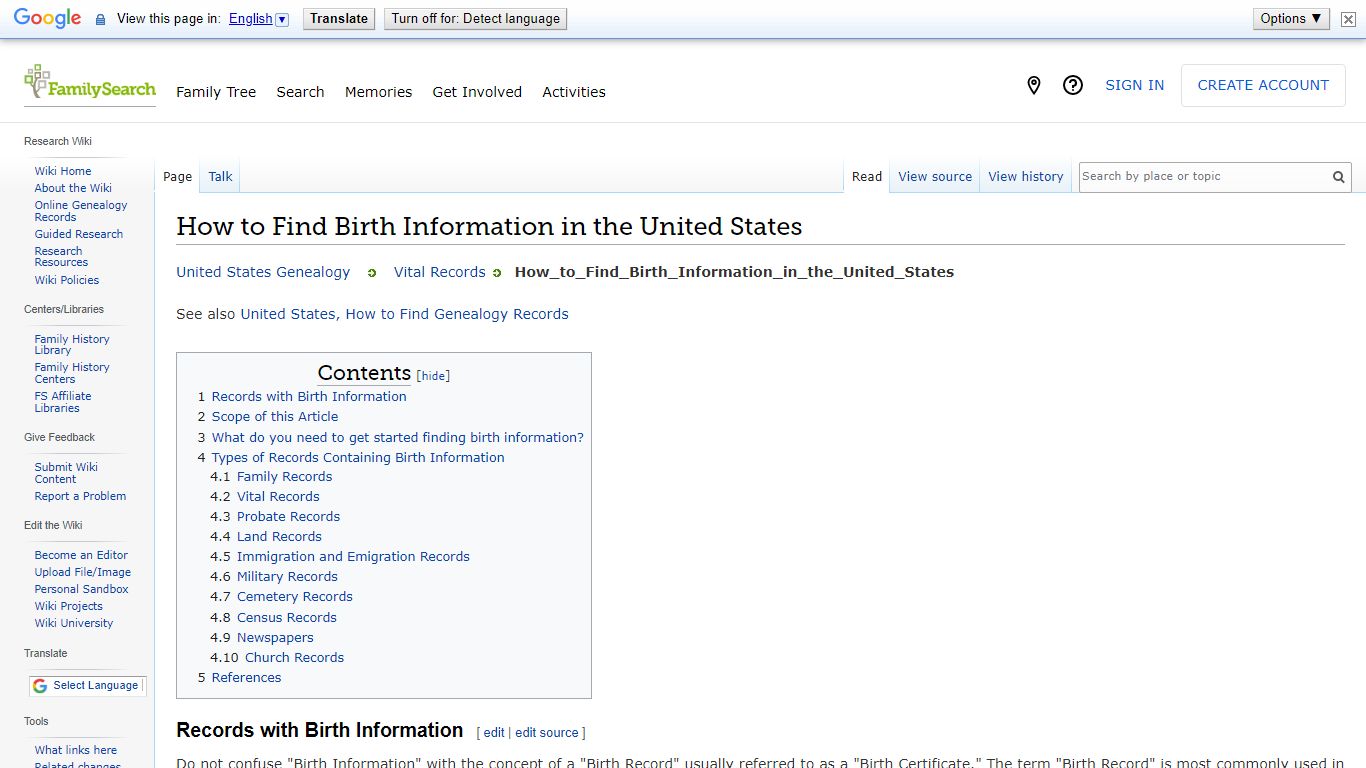This screenshot has height=768, width=1366.
Task: Click edit source link beside section heading
Action: click(x=546, y=733)
